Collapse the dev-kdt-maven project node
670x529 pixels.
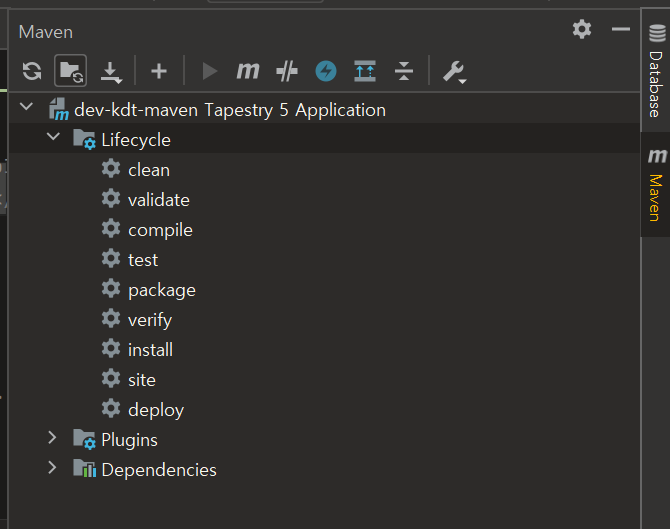click(x=26, y=106)
